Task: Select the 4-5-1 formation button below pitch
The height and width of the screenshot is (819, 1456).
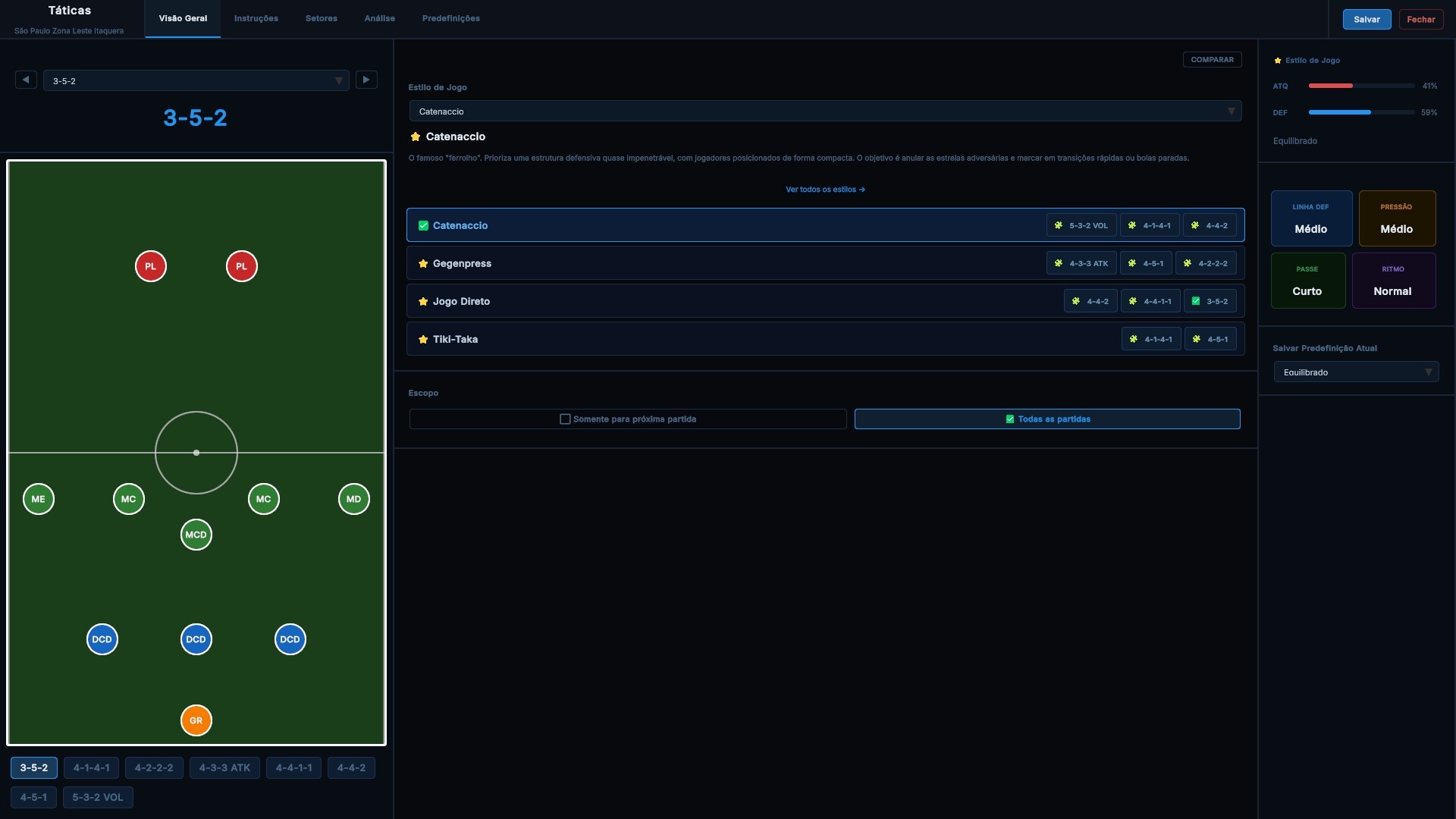Action: coord(33,797)
